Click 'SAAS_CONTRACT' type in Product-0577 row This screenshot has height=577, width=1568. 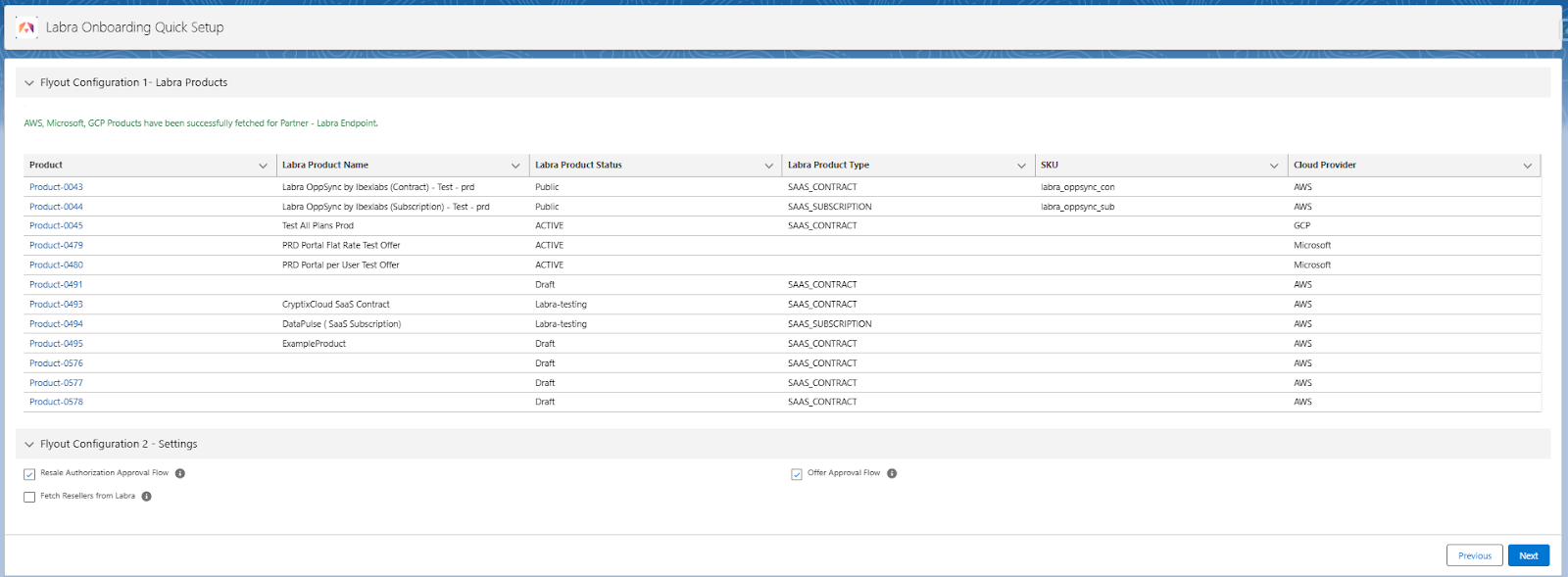click(x=822, y=383)
